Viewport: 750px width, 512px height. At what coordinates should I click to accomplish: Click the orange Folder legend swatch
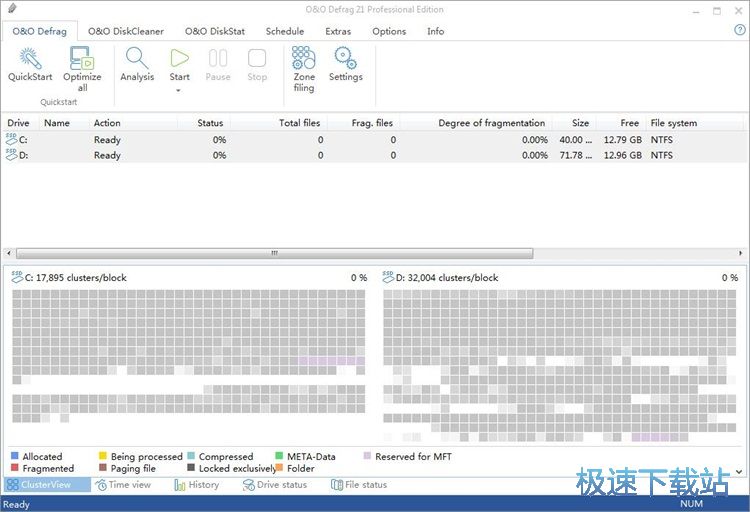[x=279, y=467]
